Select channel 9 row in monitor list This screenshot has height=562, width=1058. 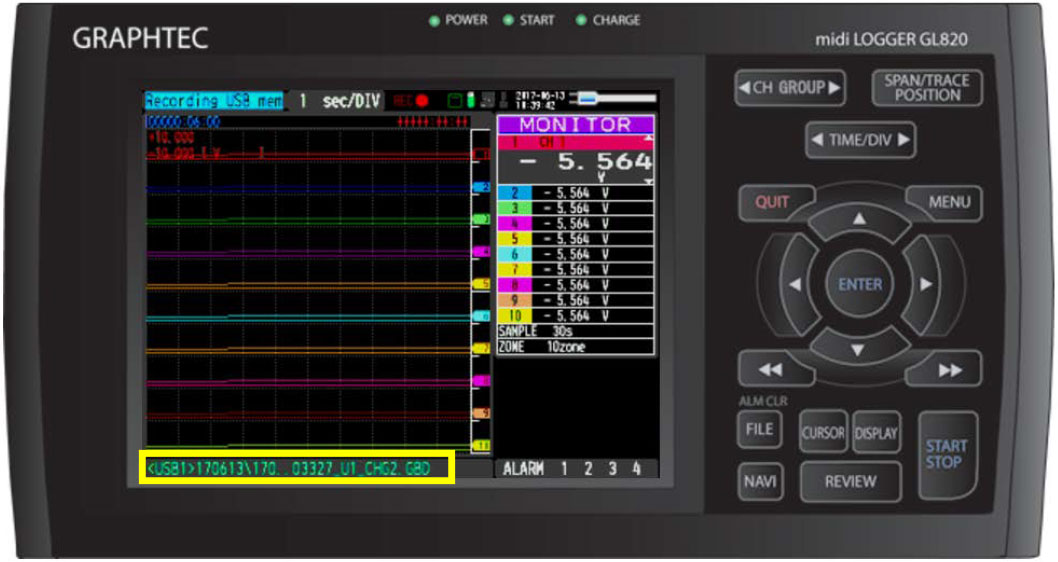click(576, 301)
